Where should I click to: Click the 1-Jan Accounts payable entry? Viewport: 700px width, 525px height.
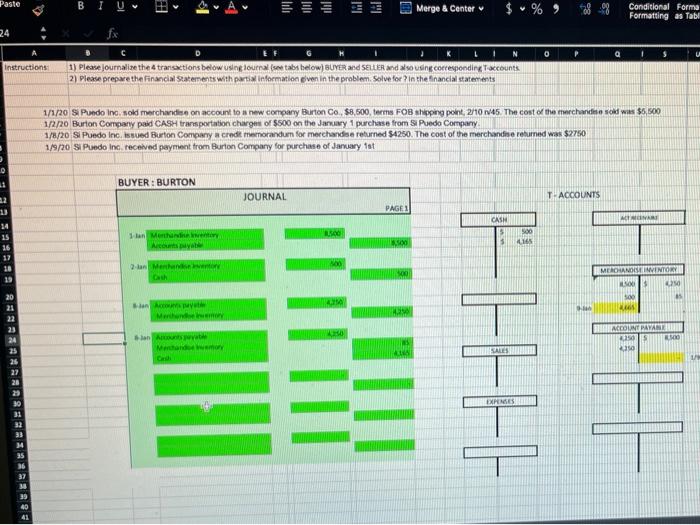click(177, 246)
